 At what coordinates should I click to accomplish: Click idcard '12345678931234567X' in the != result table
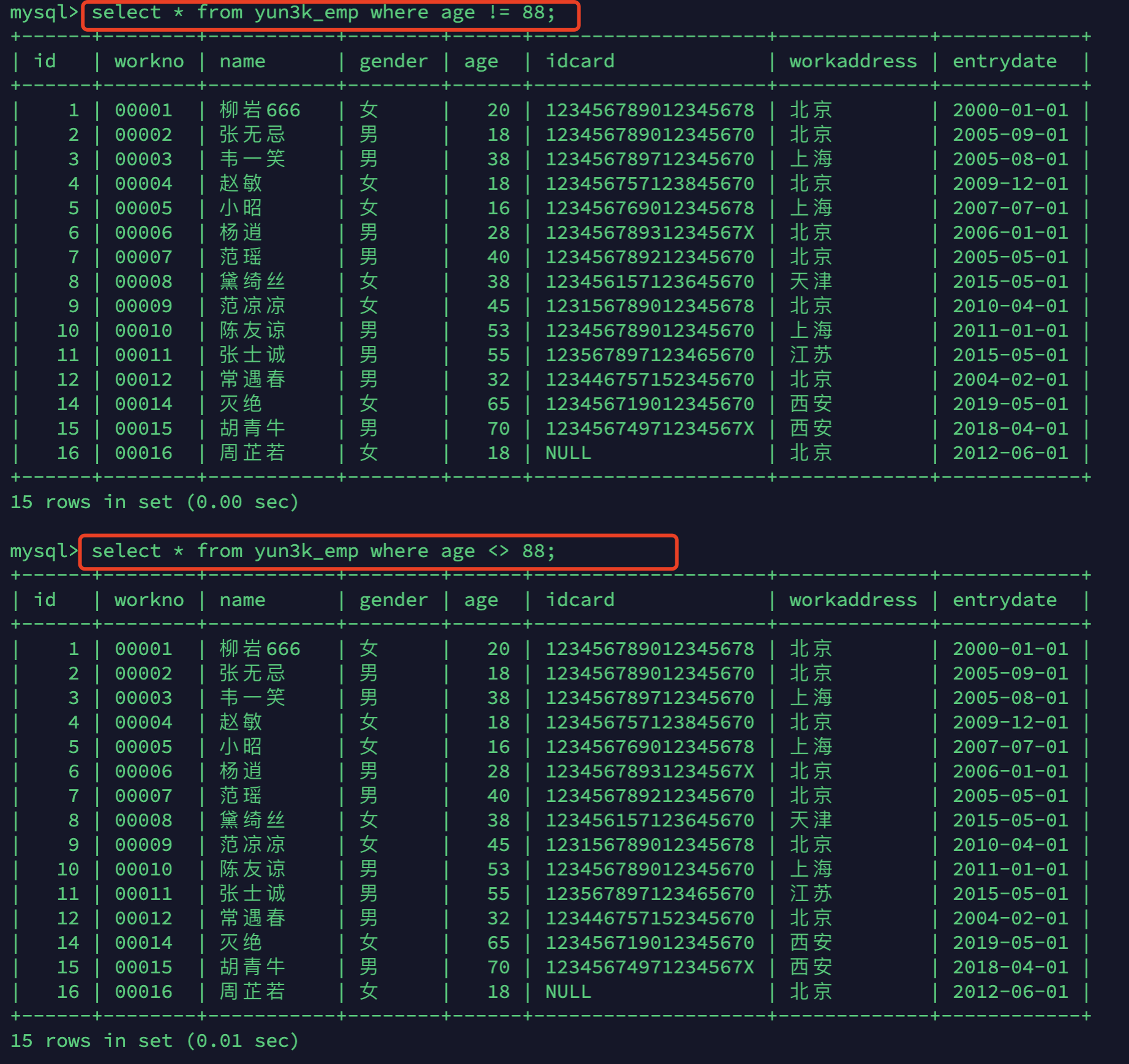click(x=650, y=233)
